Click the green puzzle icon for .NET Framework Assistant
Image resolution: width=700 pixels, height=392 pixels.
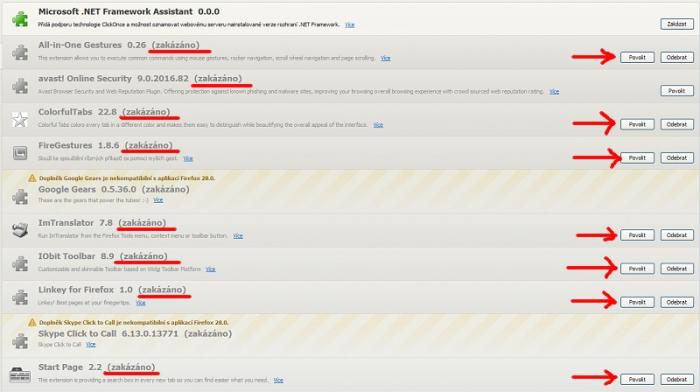coord(20,19)
